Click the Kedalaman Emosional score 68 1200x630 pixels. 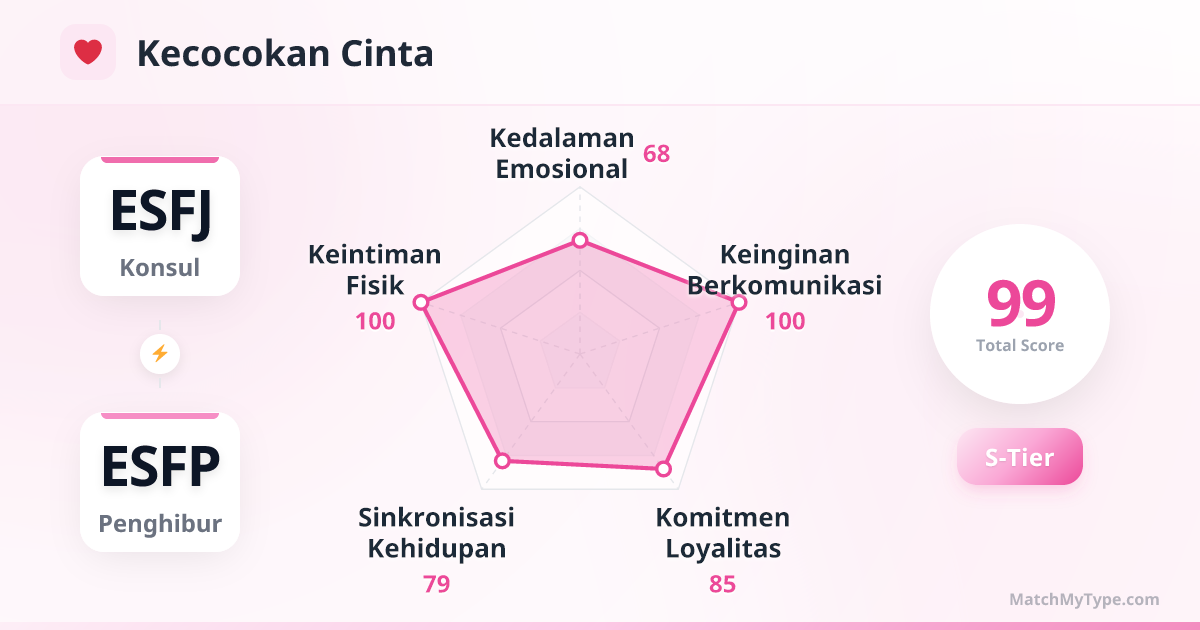tap(656, 154)
